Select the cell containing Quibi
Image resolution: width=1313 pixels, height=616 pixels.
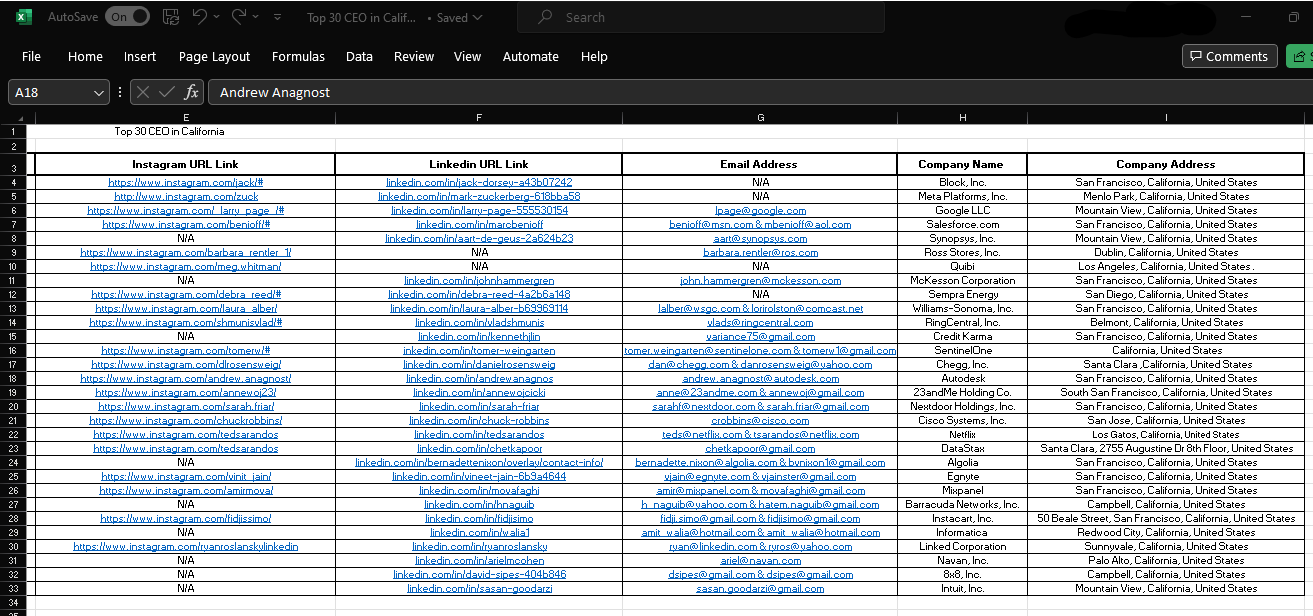(963, 266)
